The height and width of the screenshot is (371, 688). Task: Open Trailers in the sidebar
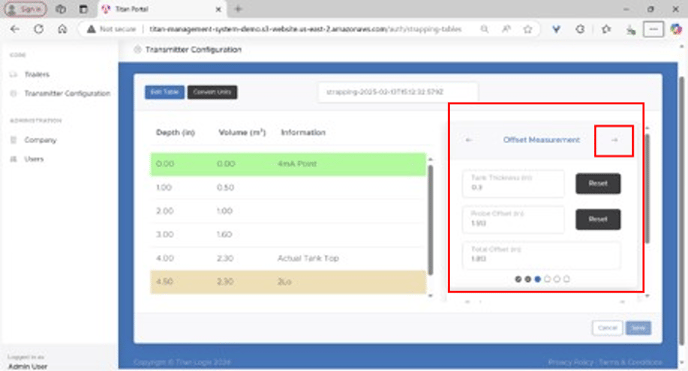pyautogui.click(x=37, y=74)
